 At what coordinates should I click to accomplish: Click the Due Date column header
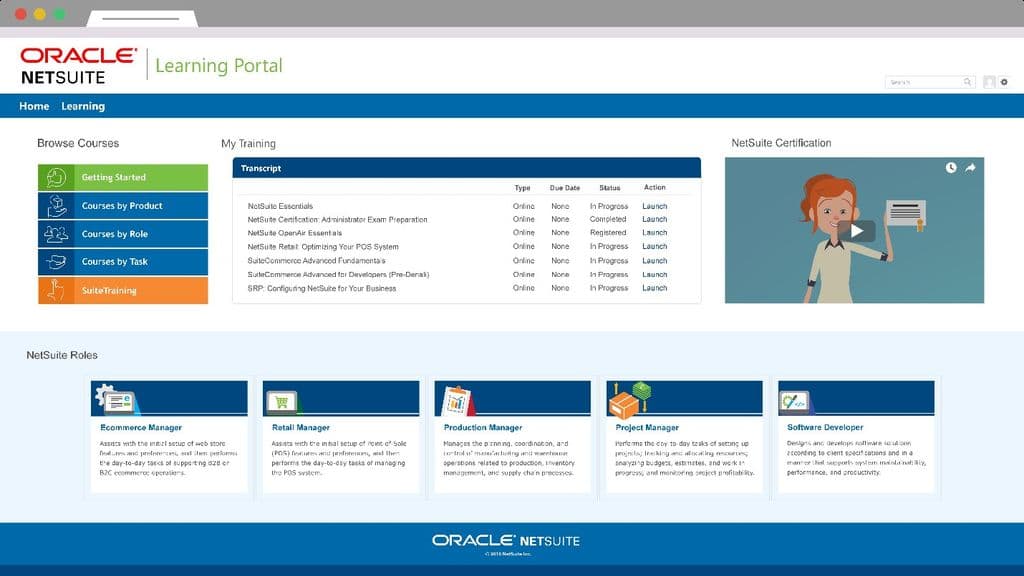point(565,188)
